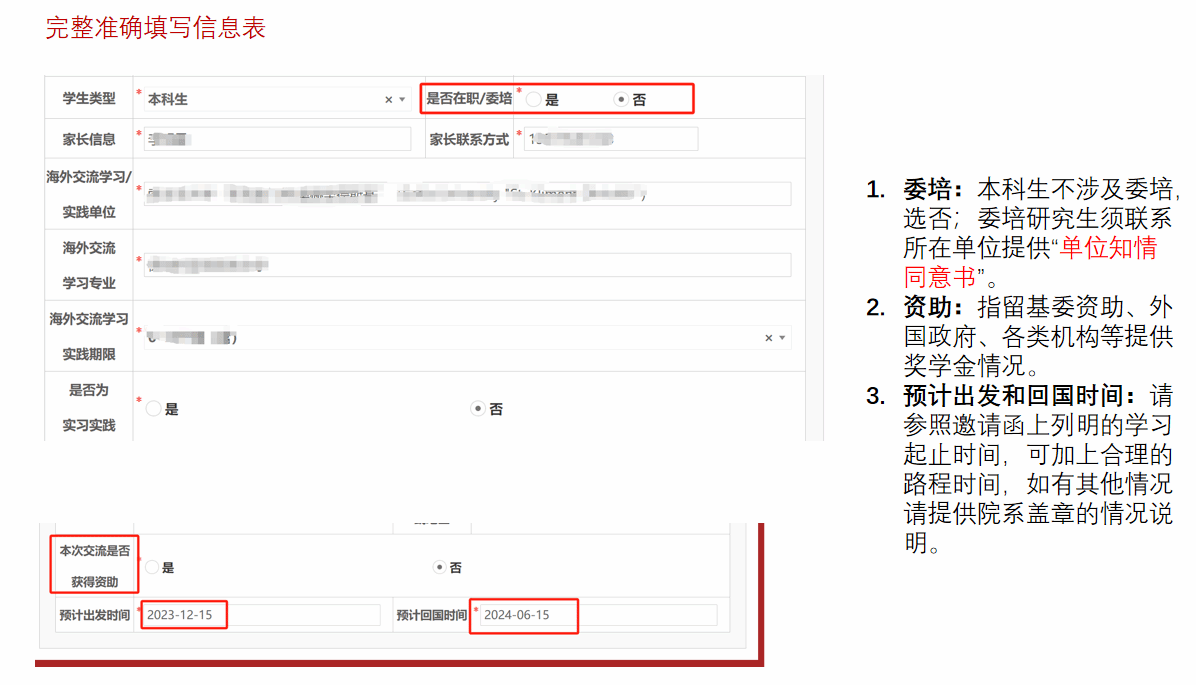Screen dimensions: 1196x685
Task: Click the 家长信息 input field
Action: point(277,139)
